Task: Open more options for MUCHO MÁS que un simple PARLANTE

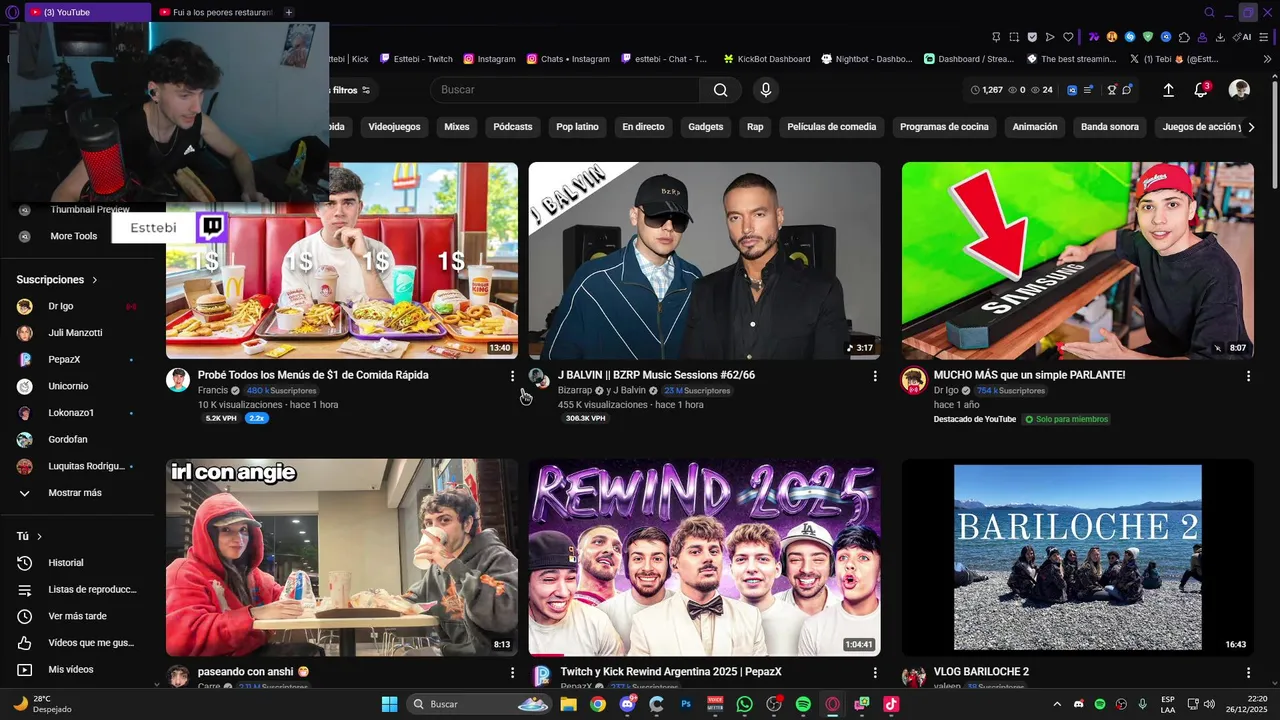Action: [x=1248, y=376]
